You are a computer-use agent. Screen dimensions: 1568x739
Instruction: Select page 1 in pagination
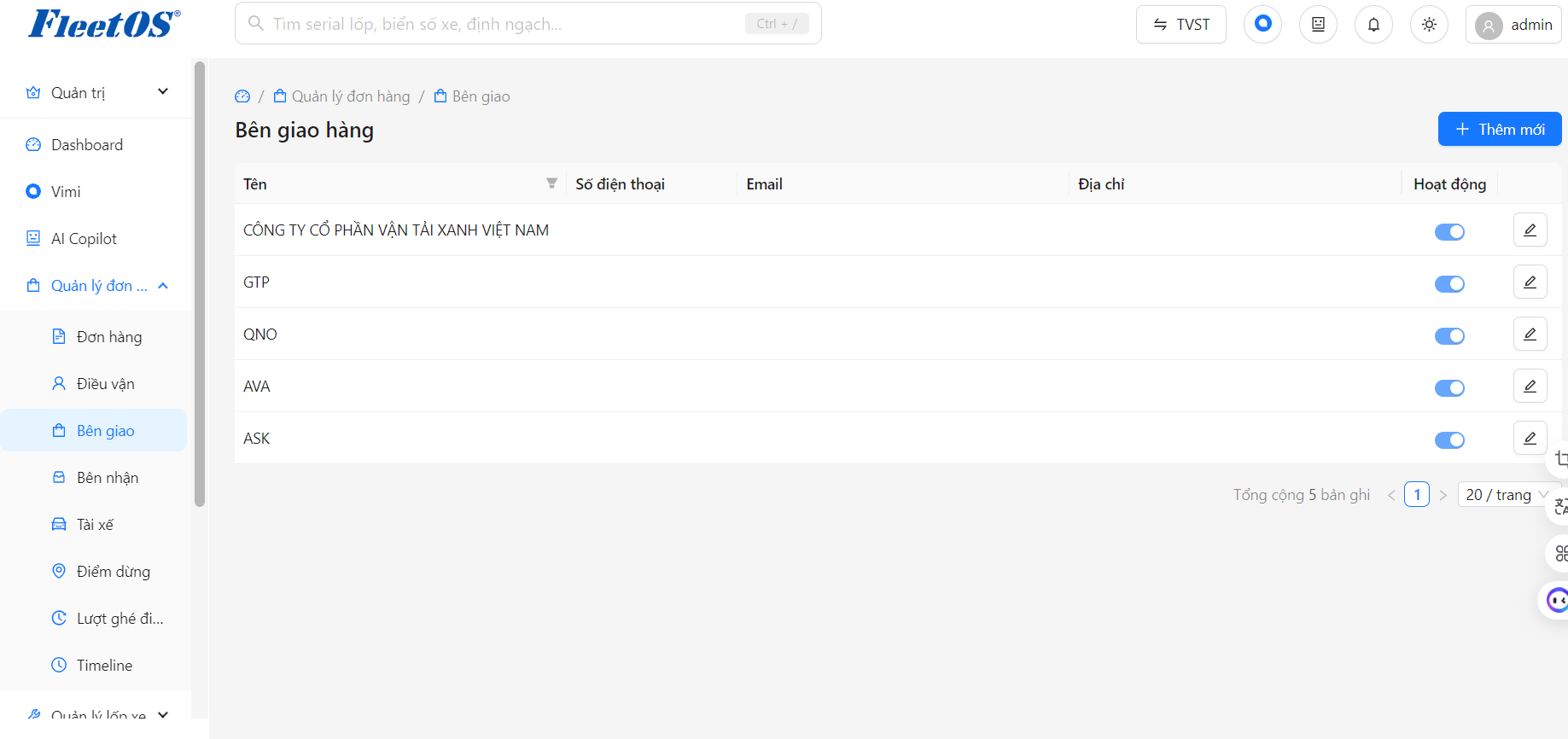1417,495
